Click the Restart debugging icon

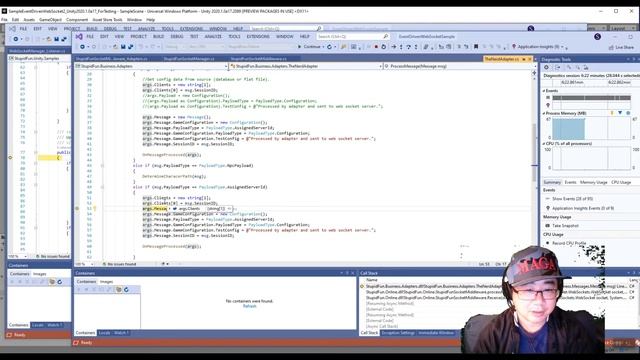(x=383, y=47)
